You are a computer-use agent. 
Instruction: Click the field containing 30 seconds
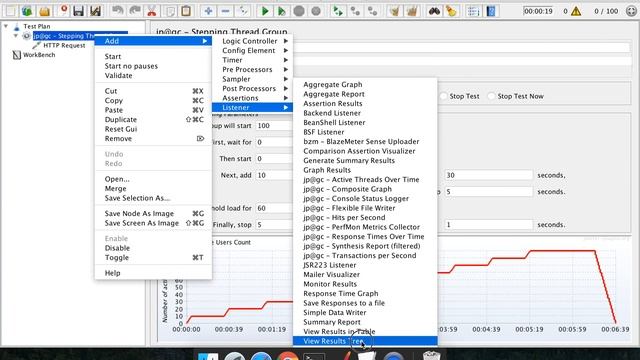point(488,175)
